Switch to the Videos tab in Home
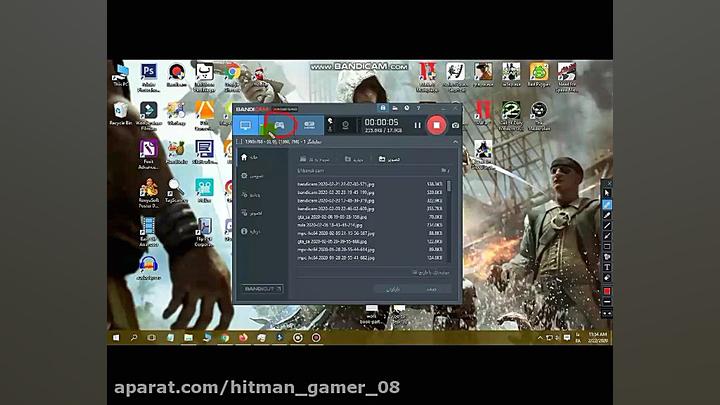 click(315, 159)
